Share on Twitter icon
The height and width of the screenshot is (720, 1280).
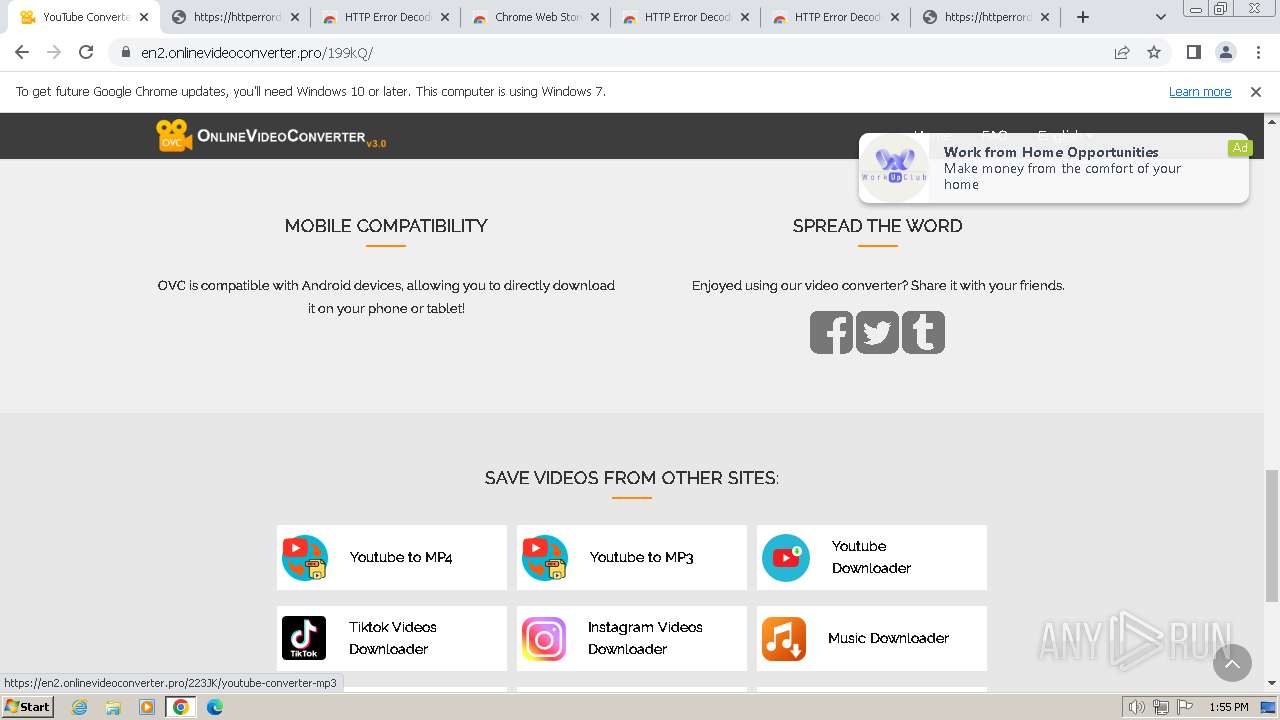pos(877,332)
